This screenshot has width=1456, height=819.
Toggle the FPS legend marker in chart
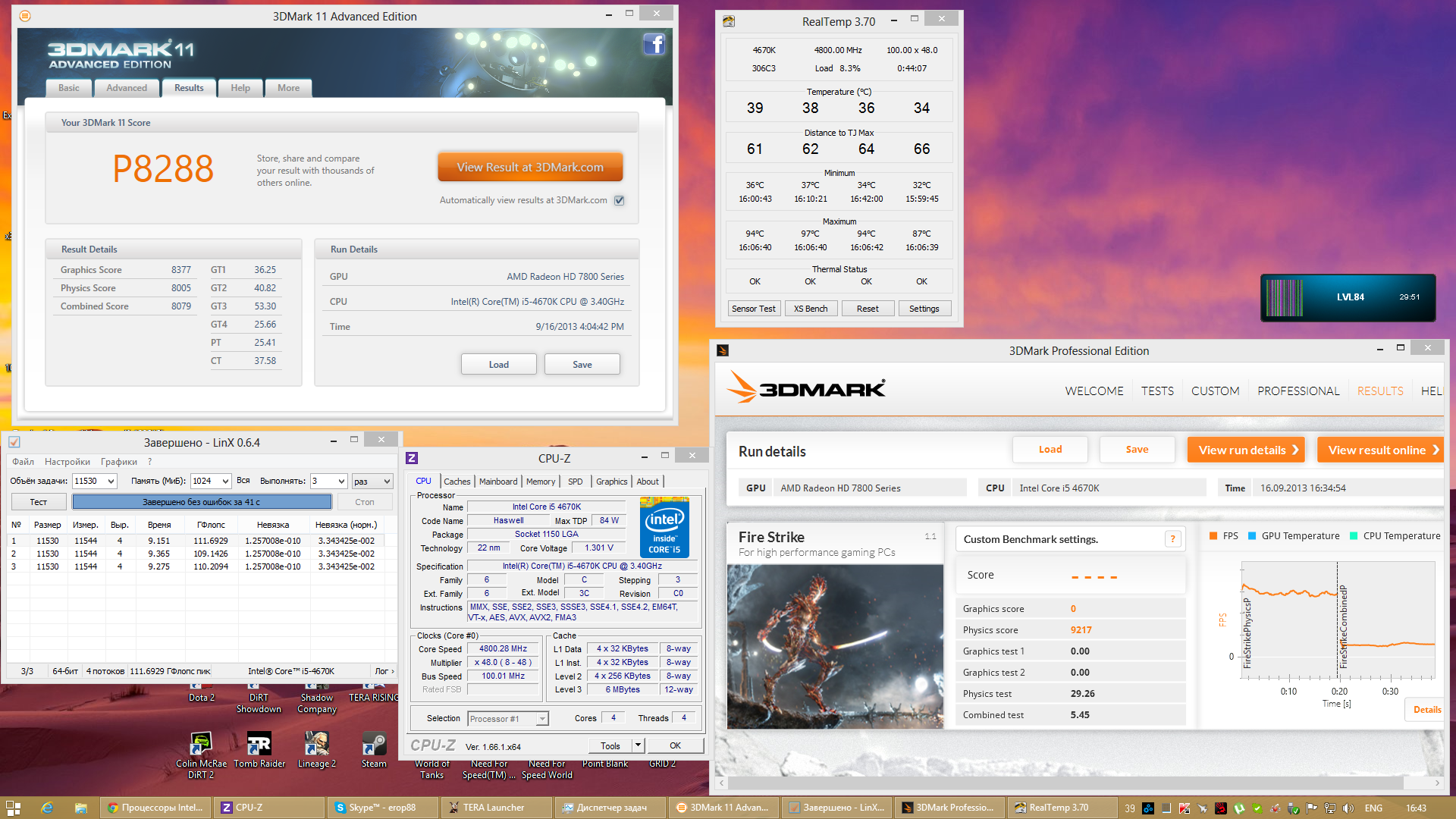(1213, 536)
